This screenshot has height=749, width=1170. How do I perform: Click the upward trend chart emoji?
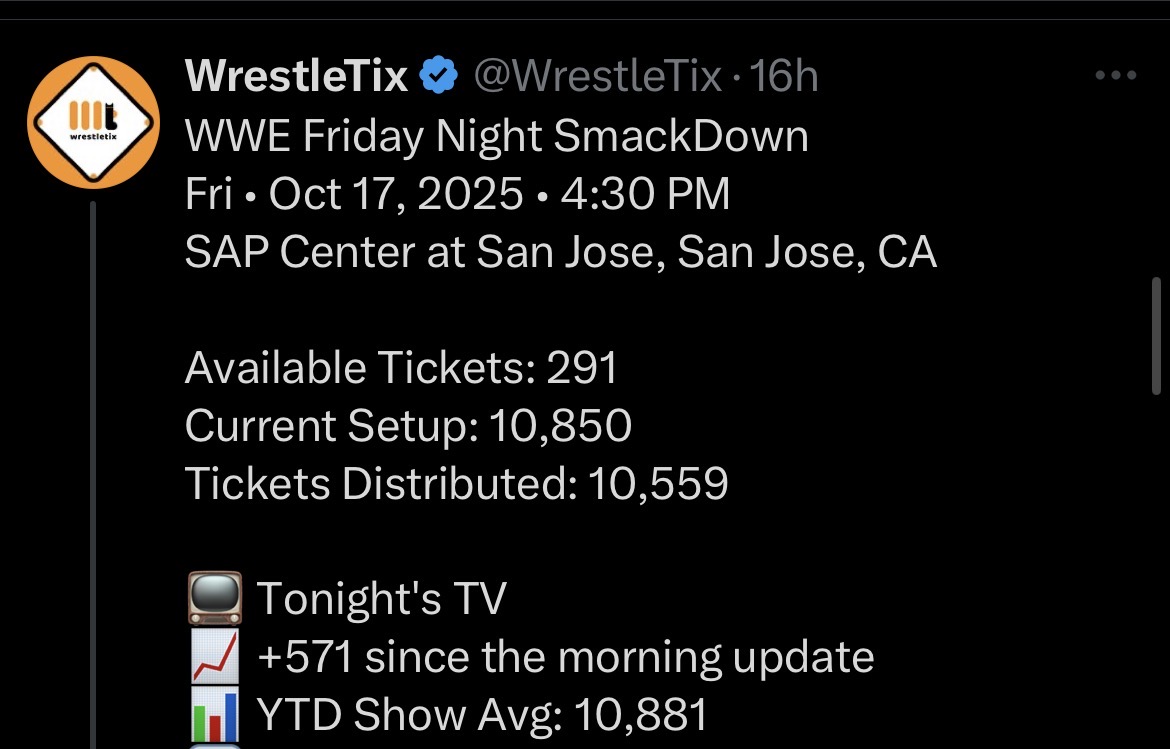point(214,657)
